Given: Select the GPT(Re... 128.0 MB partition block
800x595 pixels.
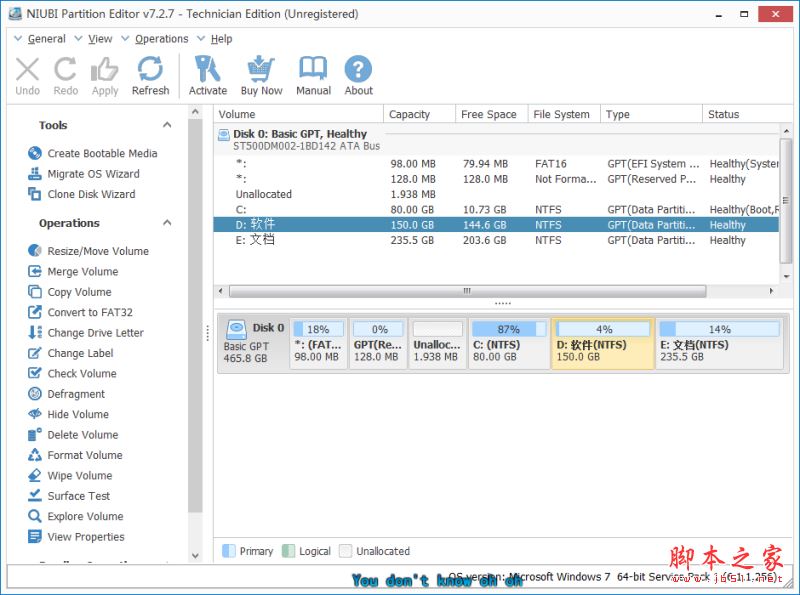Looking at the screenshot, I should 378,343.
